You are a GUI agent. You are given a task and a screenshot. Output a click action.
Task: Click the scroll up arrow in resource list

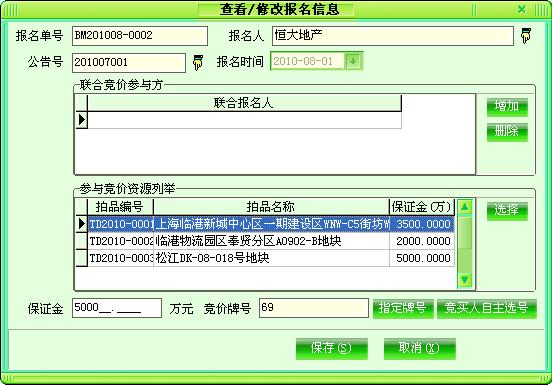pos(465,207)
